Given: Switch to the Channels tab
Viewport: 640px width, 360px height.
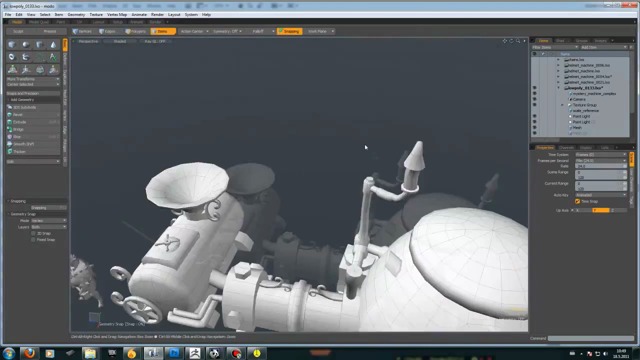Looking at the screenshot, I should pos(566,147).
